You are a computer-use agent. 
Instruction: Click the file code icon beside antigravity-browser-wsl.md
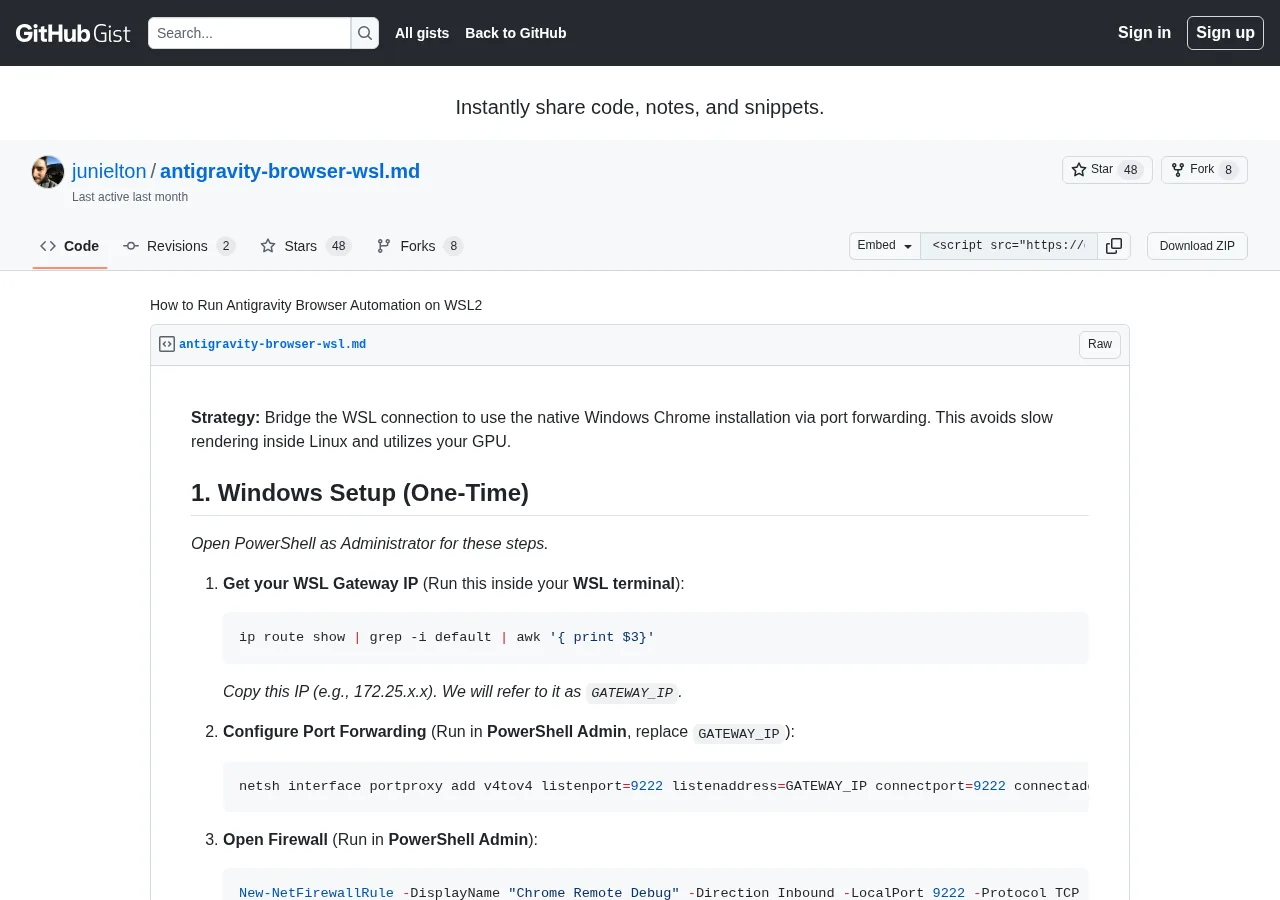167,344
